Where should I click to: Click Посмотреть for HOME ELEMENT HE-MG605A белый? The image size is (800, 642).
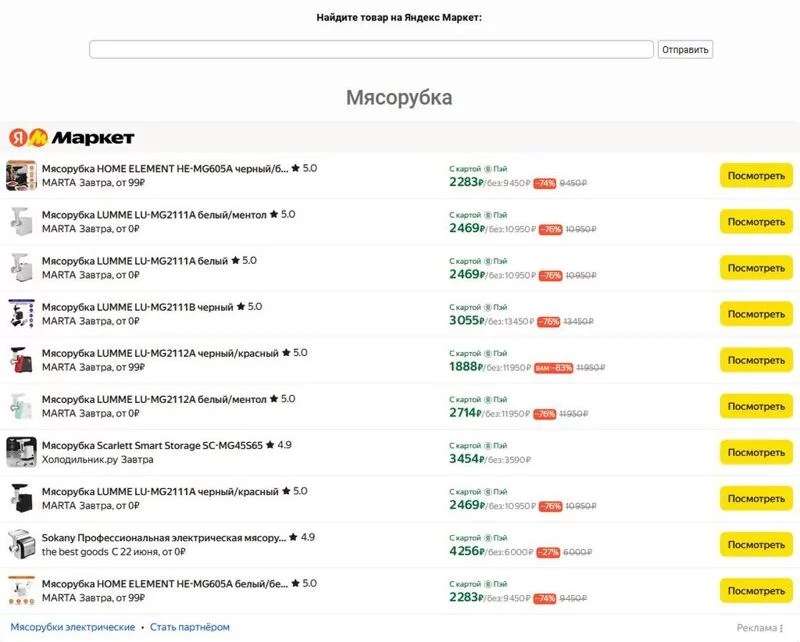point(756,590)
